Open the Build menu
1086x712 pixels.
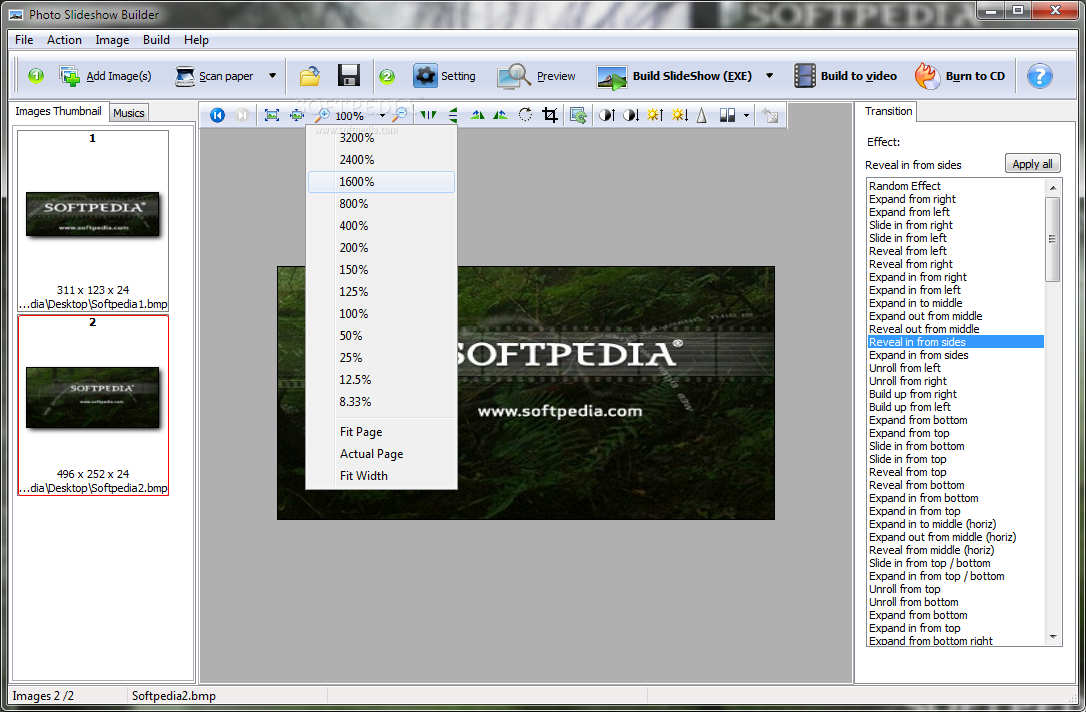[x=156, y=39]
